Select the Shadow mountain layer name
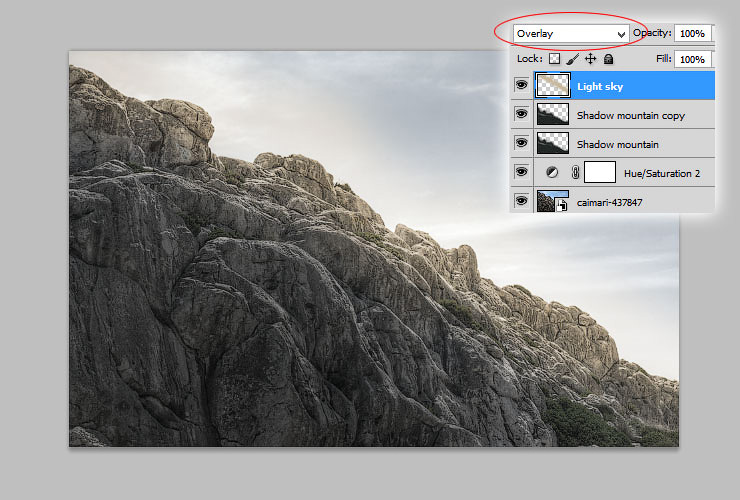Screen dimensions: 740x500 click(617, 144)
